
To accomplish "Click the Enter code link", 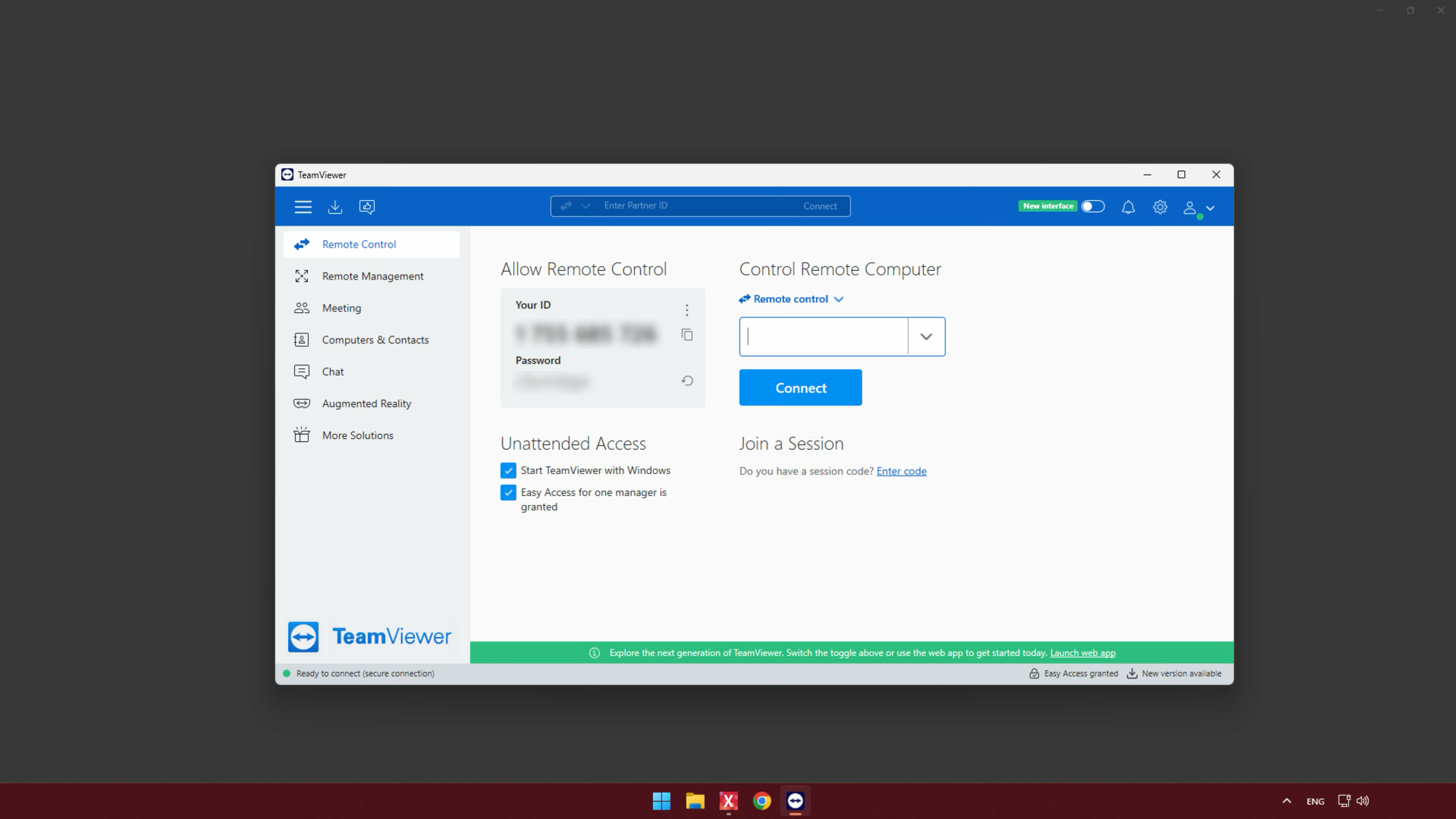I will [x=901, y=472].
